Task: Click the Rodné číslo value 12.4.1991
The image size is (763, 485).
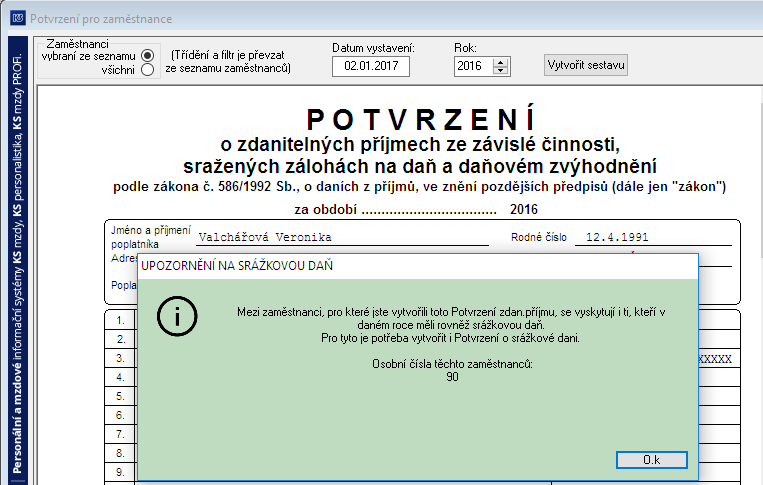Action: coord(617,237)
